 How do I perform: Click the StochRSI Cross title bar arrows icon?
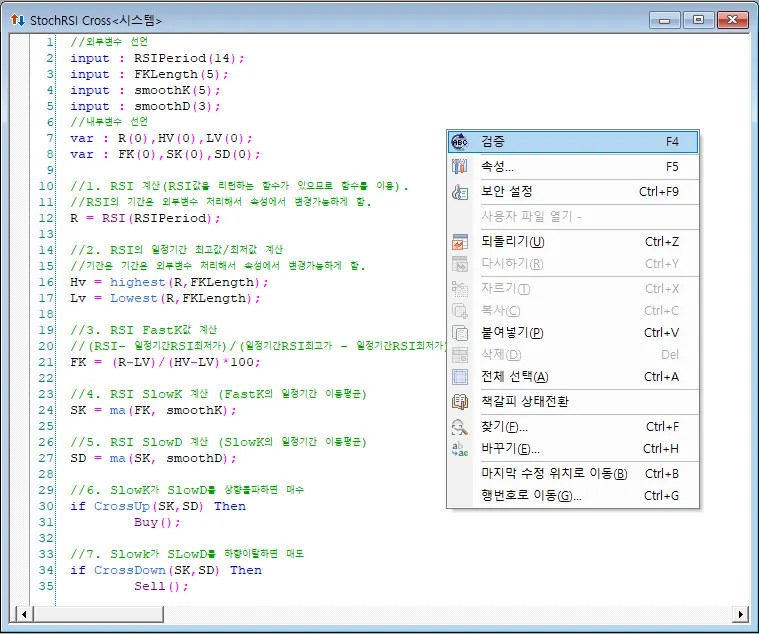point(17,20)
